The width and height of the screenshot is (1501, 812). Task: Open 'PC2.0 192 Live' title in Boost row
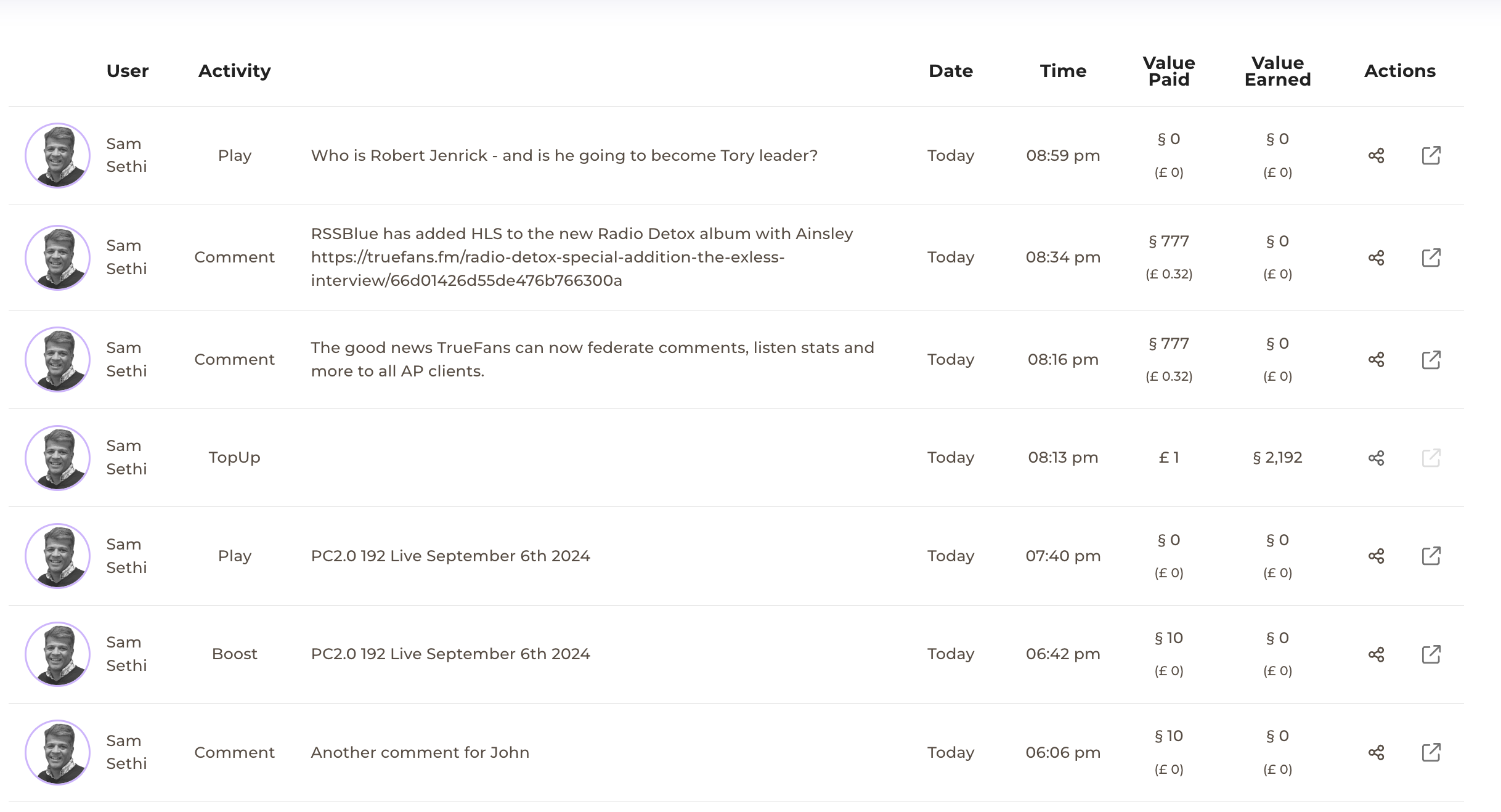pyautogui.click(x=450, y=654)
